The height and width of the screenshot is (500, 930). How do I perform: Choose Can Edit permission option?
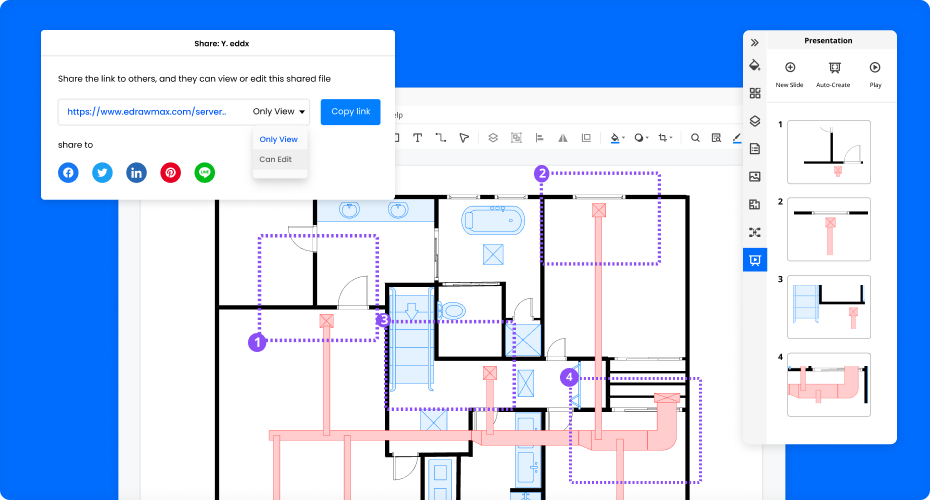[x=276, y=160]
